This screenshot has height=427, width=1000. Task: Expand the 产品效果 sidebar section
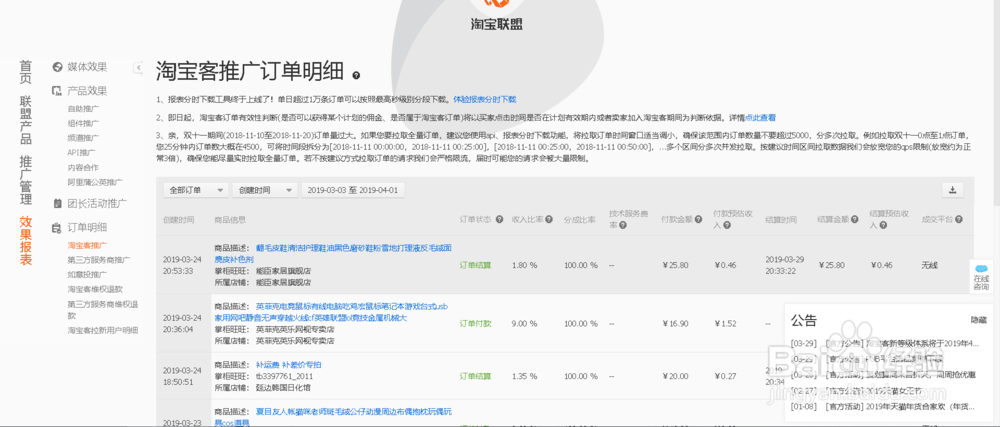[x=87, y=91]
